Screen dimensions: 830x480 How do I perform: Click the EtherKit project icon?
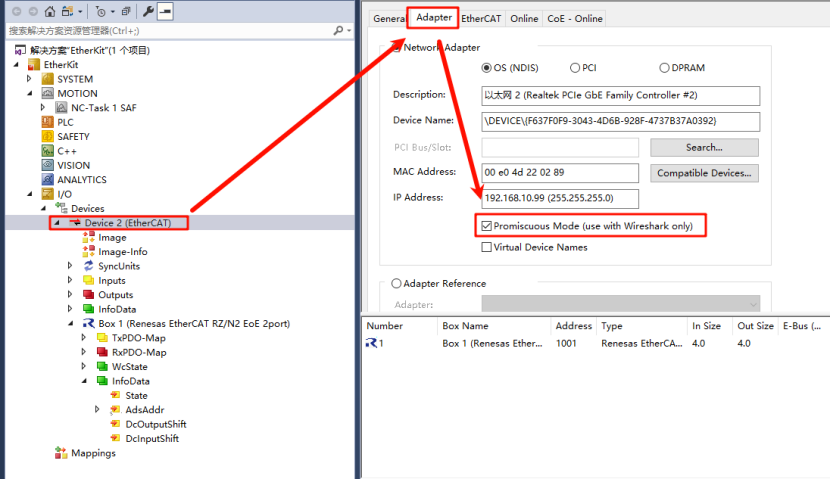click(x=34, y=65)
